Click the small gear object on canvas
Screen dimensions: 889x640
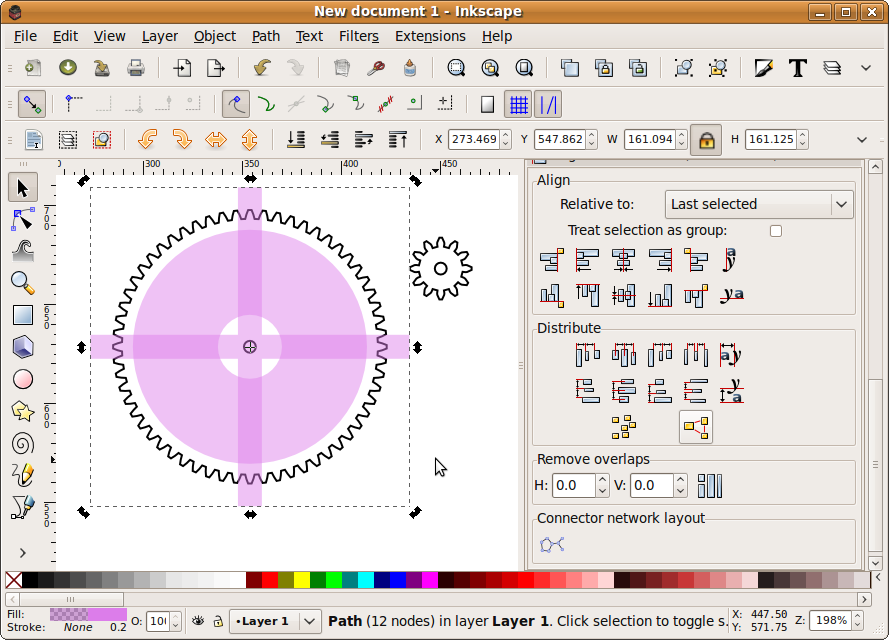coord(441,269)
